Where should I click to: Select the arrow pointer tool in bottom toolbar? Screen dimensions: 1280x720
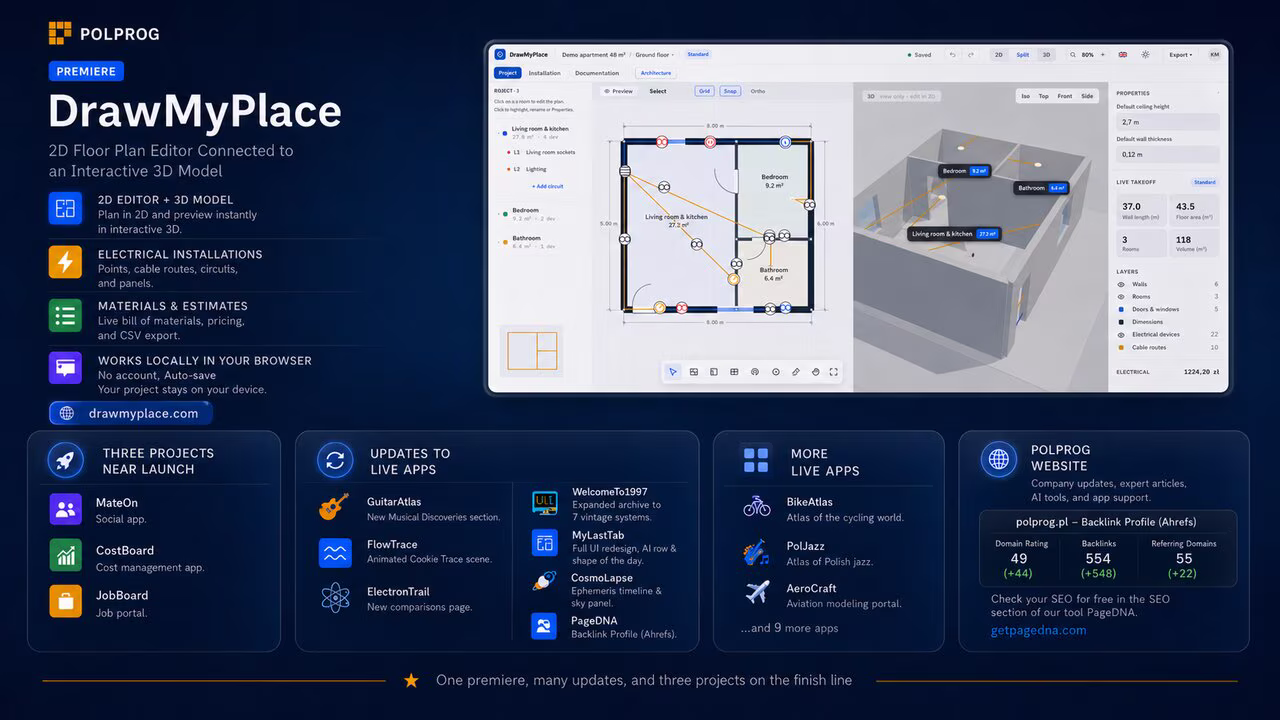click(673, 372)
